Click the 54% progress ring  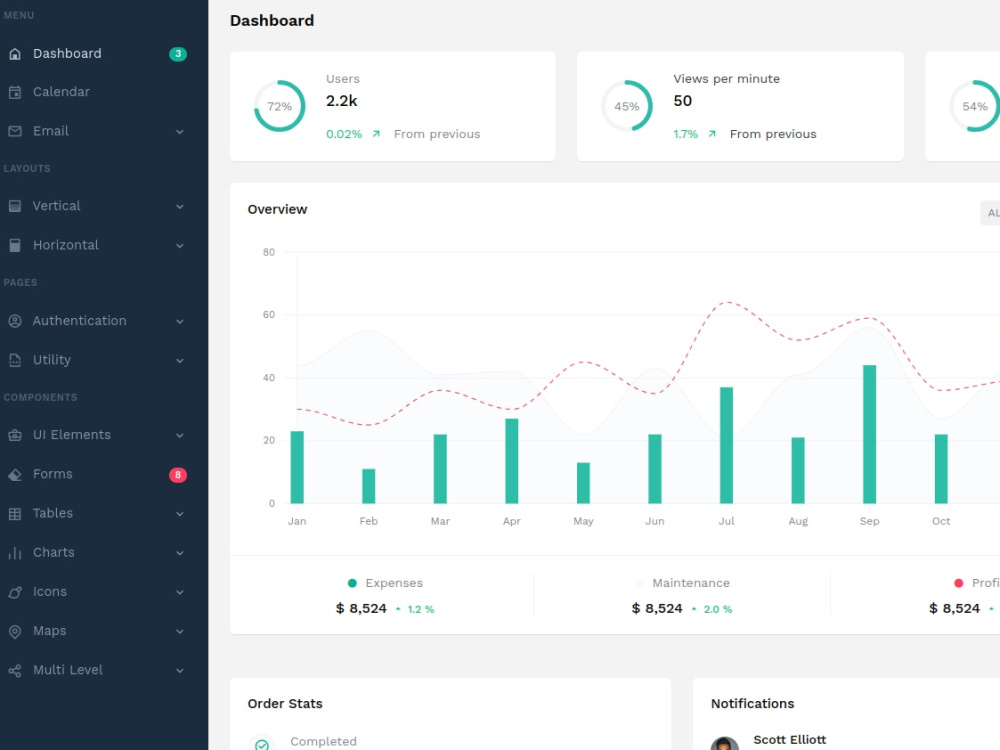(x=974, y=107)
